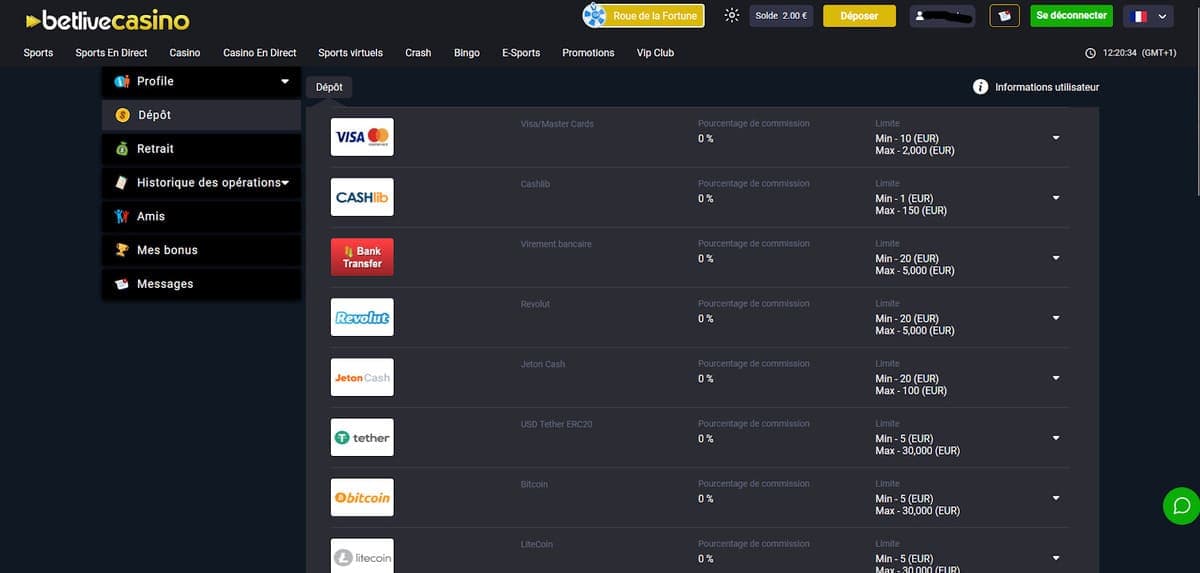Click the Amis friends icon

(122, 216)
